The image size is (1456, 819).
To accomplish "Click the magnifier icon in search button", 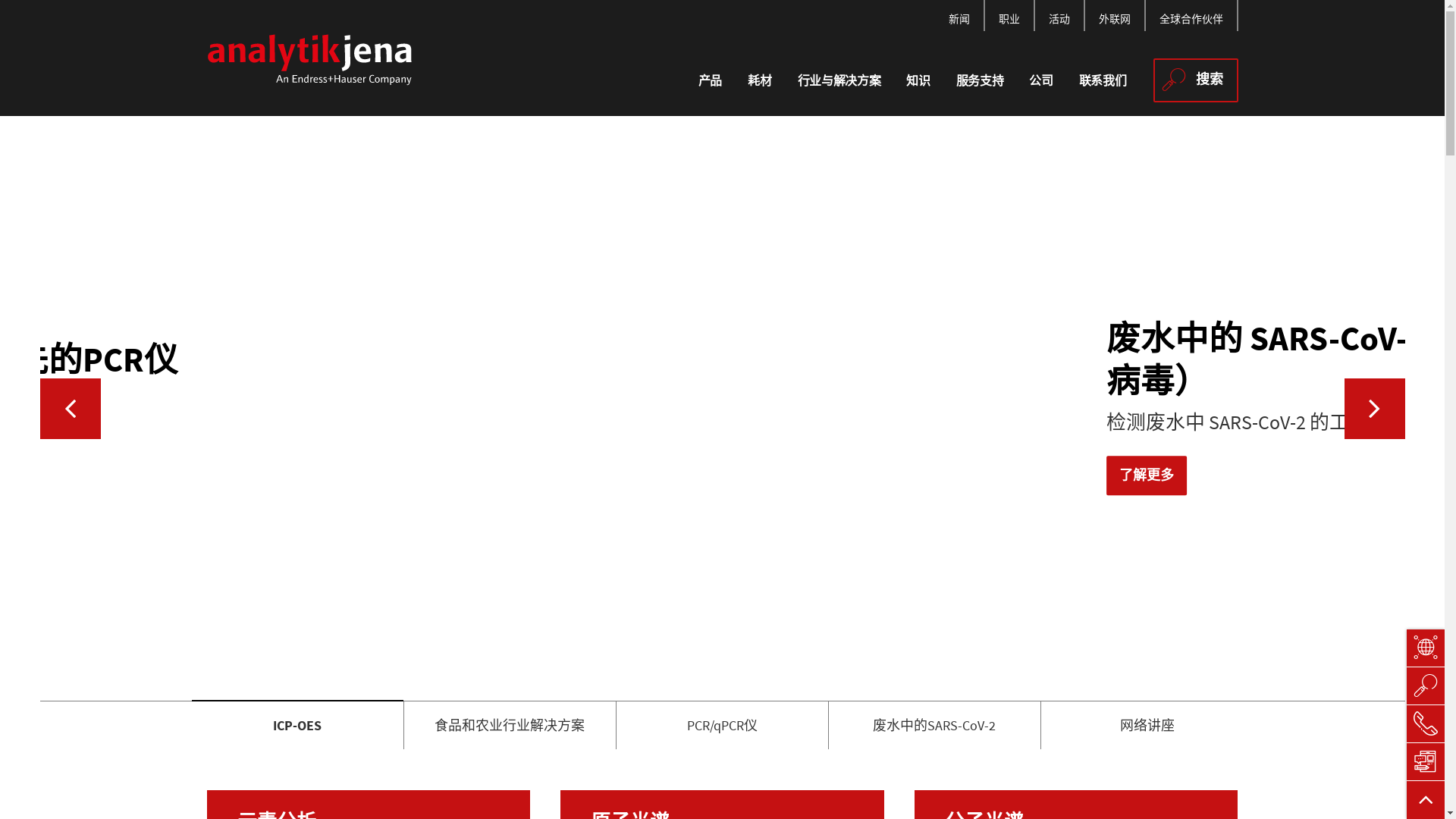I will coord(1173,80).
